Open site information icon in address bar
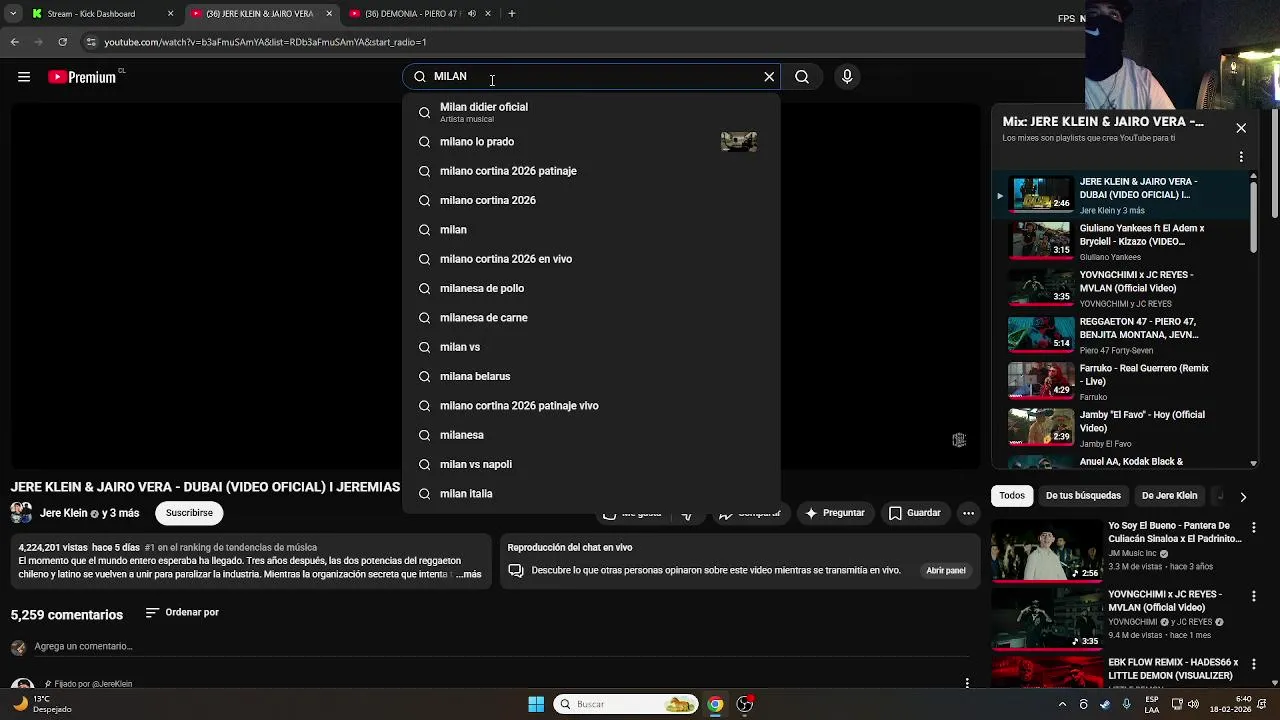This screenshot has height=720, width=1280. click(91, 42)
